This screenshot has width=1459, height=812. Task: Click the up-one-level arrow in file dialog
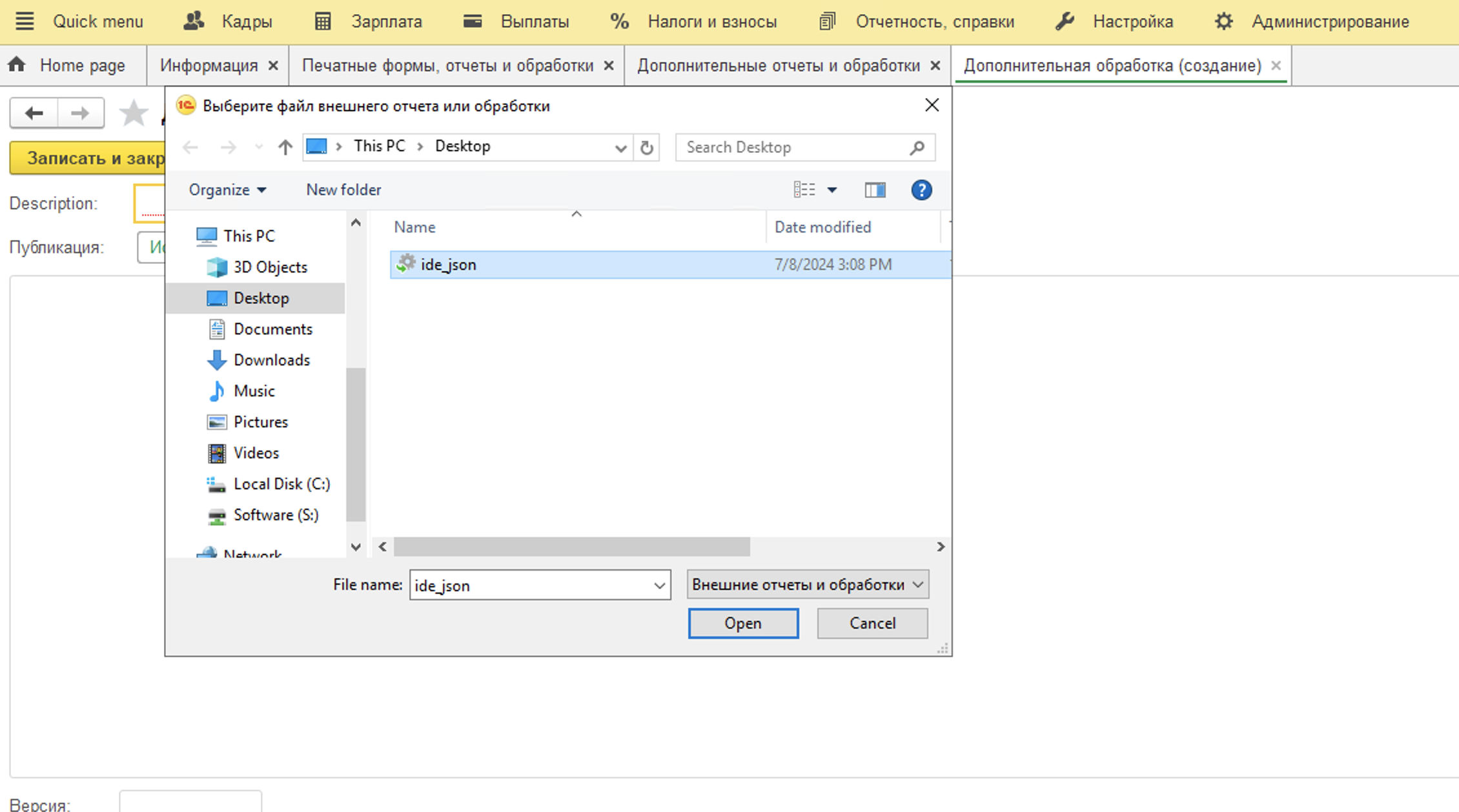click(285, 147)
